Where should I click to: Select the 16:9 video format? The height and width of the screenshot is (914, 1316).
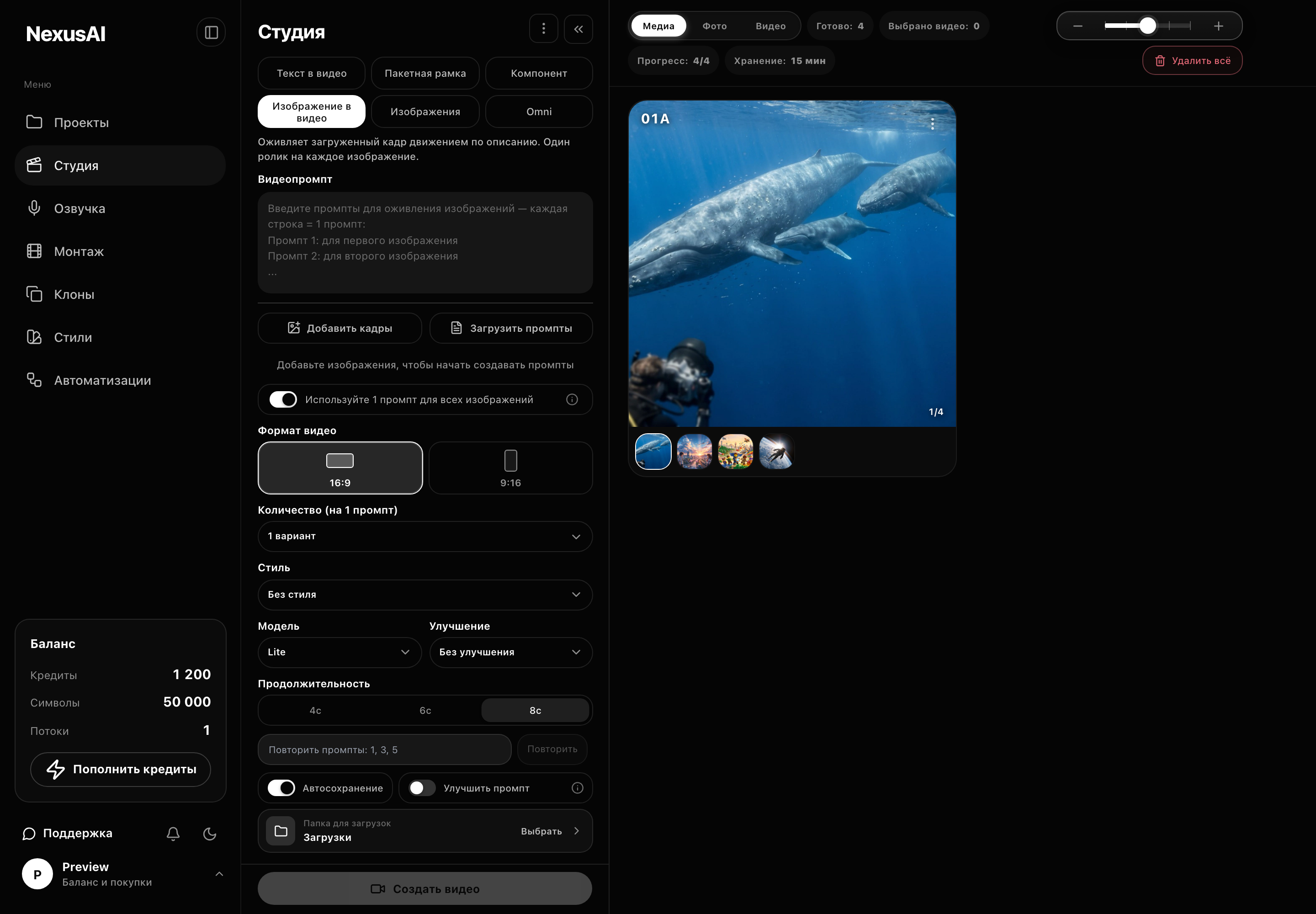click(340, 468)
